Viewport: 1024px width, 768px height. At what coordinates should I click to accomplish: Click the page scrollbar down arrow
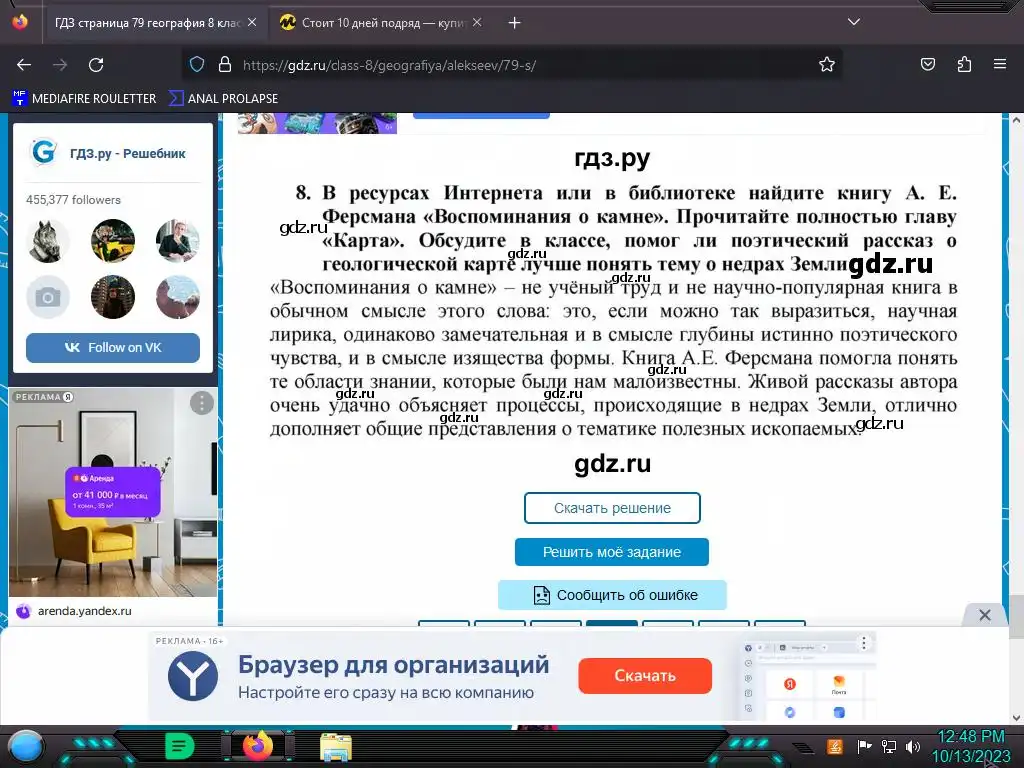1016,718
